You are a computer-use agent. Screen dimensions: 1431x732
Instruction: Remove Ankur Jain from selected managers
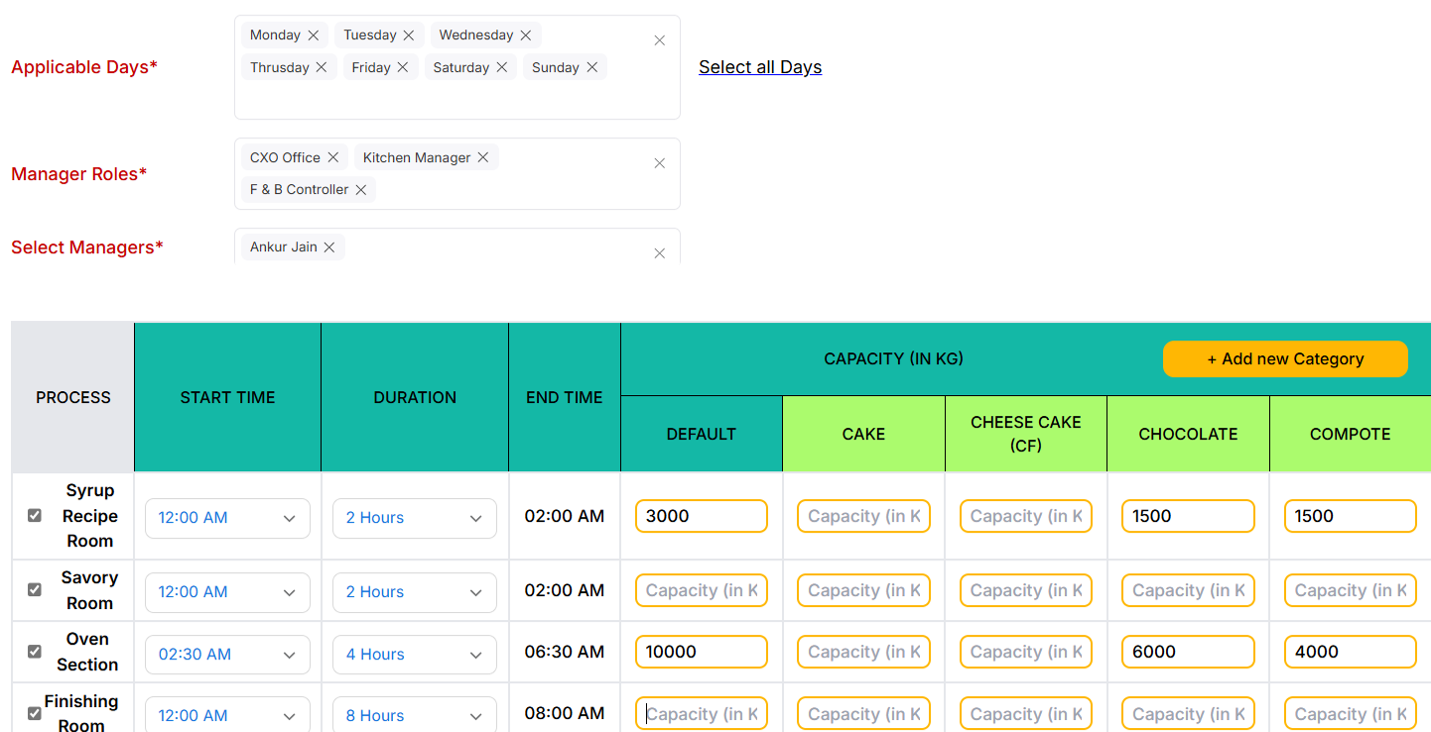coord(329,247)
